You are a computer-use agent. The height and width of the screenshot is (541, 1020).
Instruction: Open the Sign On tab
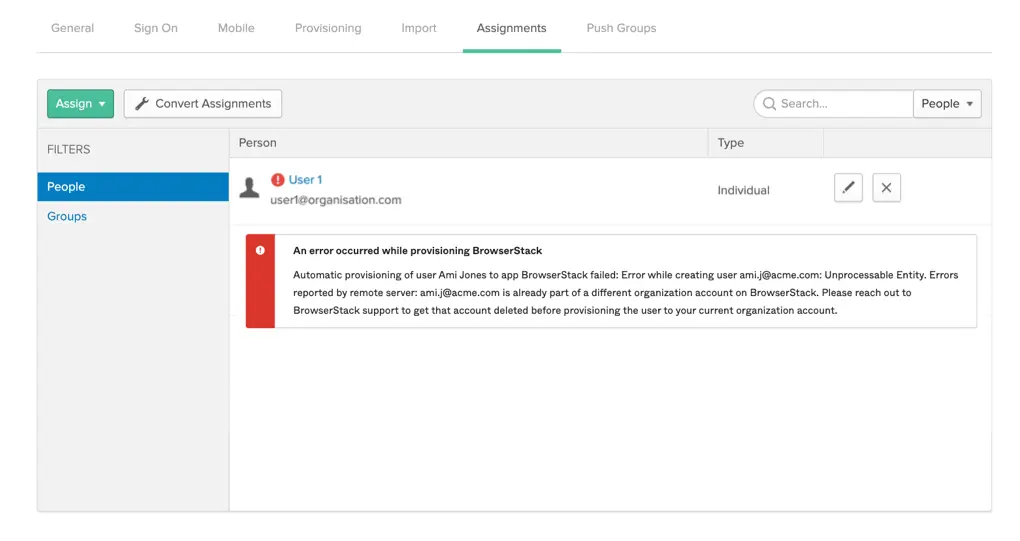(156, 28)
